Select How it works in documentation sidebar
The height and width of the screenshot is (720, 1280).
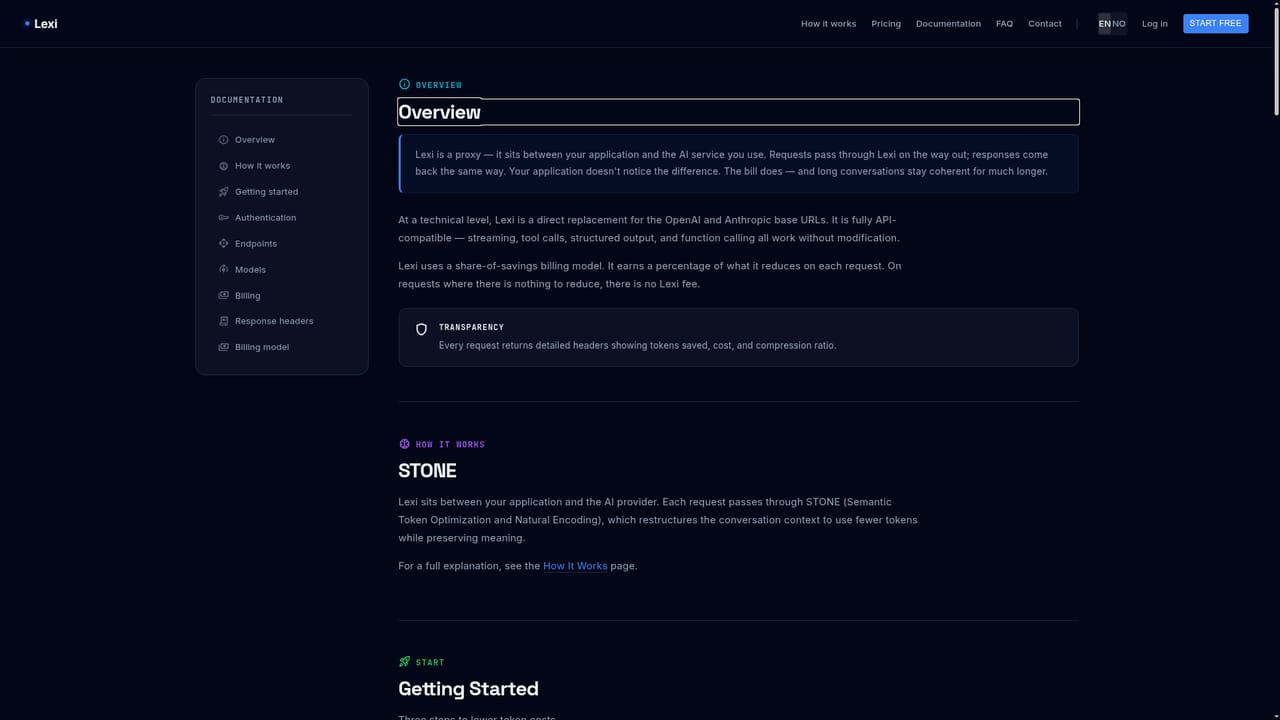pos(282,166)
